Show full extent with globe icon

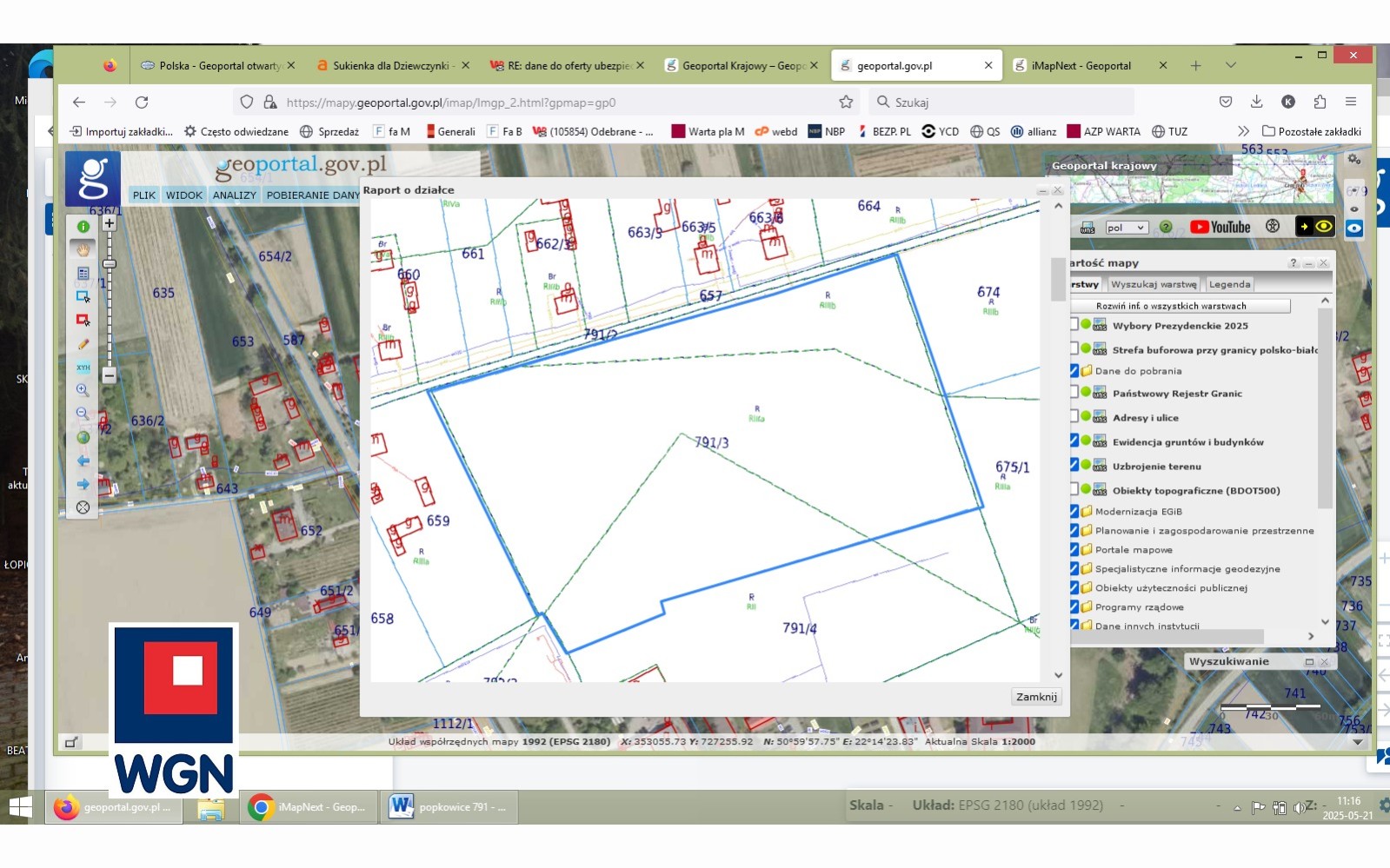point(83,438)
